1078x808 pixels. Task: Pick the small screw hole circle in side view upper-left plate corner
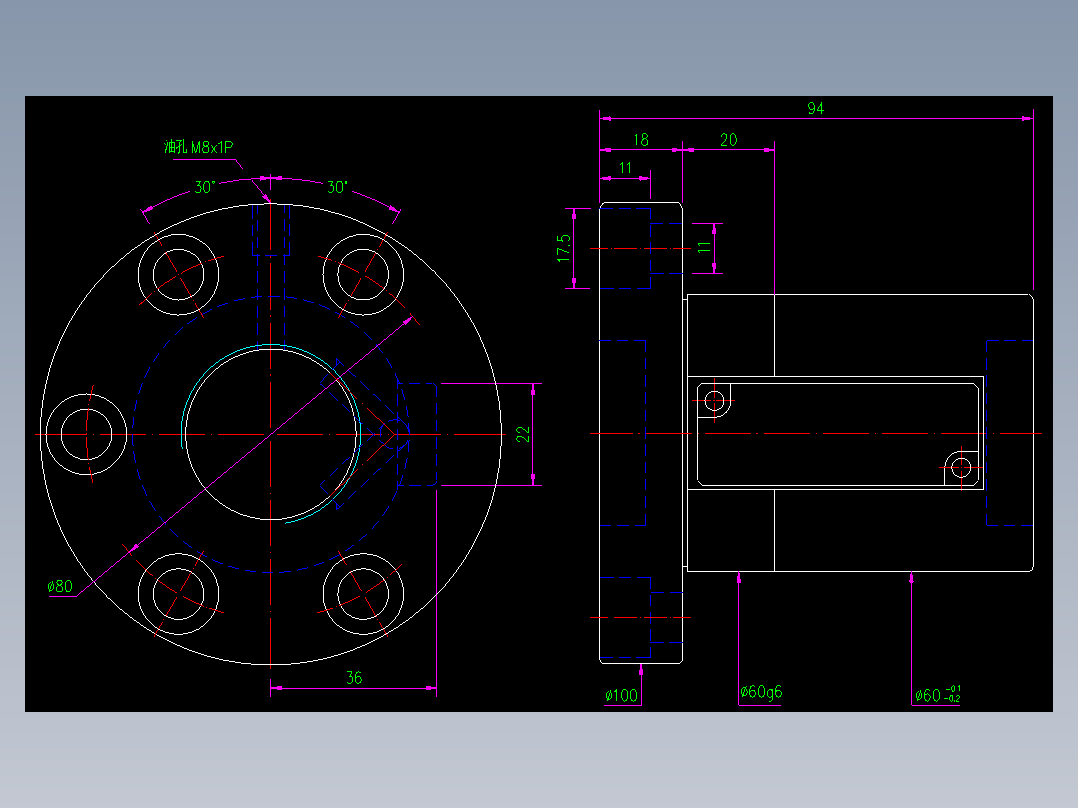(714, 400)
